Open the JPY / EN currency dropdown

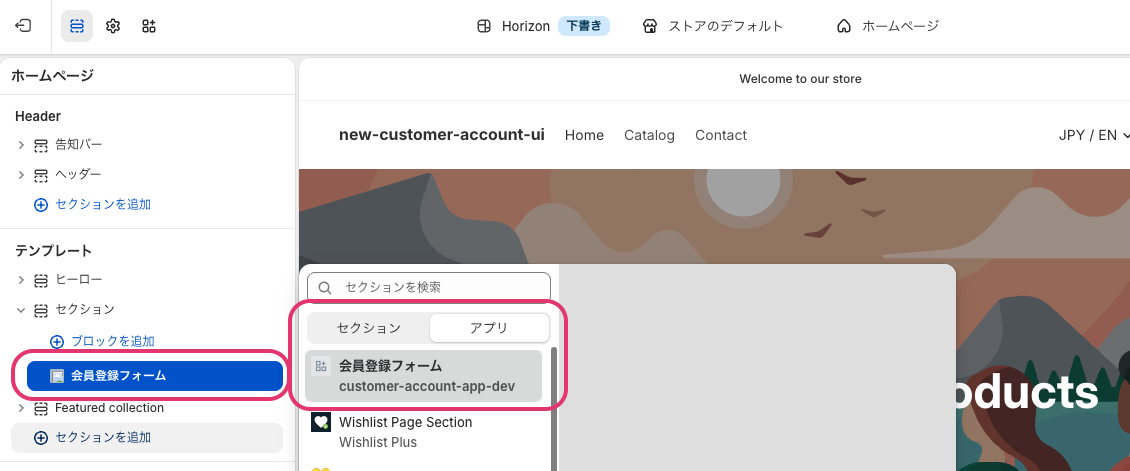pyautogui.click(x=1093, y=135)
